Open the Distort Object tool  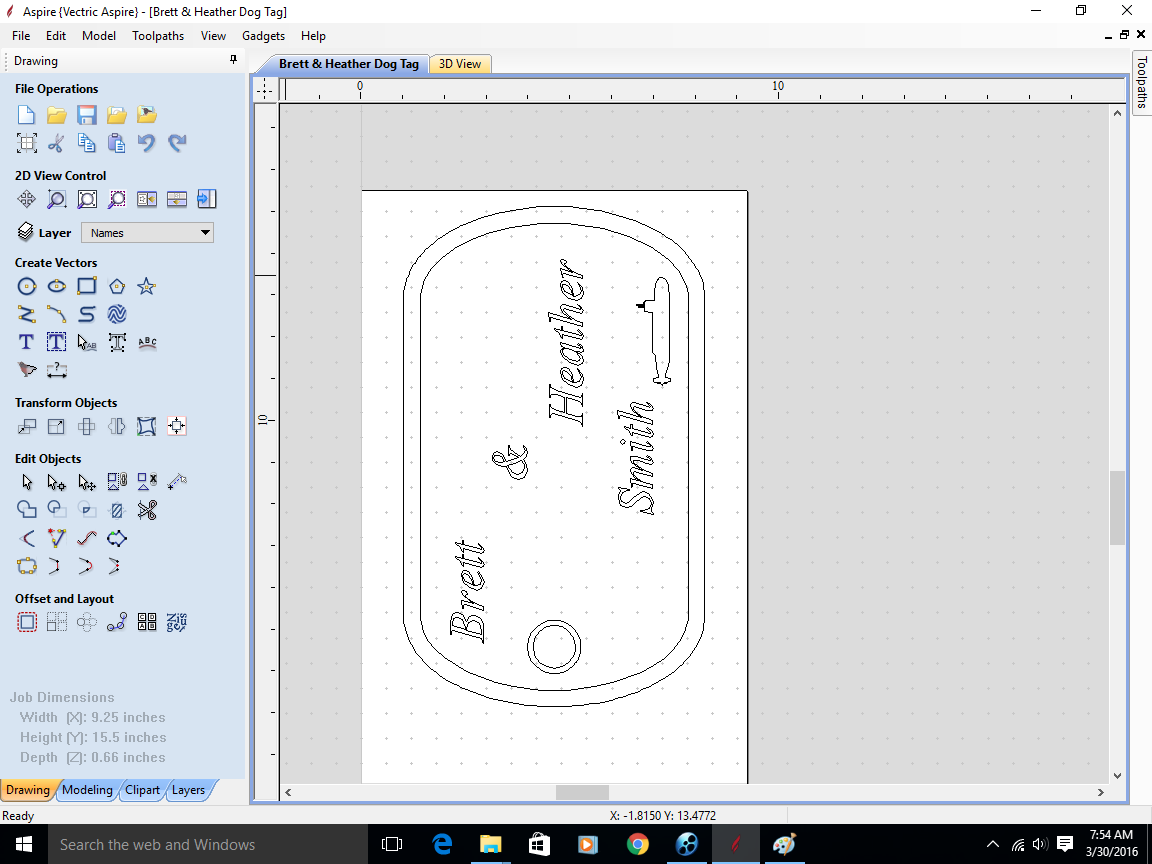(x=147, y=426)
